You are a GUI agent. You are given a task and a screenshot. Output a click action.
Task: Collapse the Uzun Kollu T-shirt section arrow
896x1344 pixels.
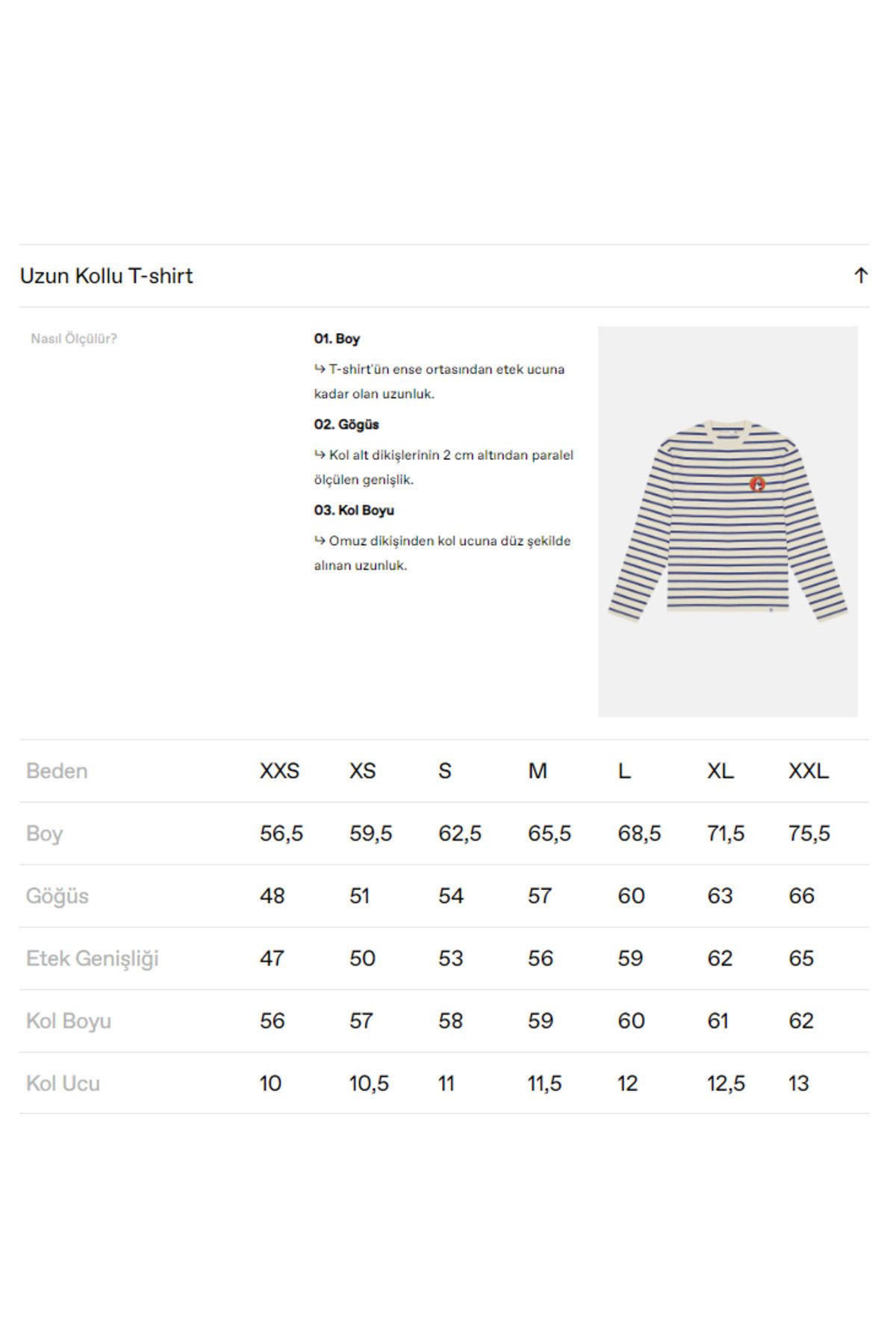click(x=860, y=276)
